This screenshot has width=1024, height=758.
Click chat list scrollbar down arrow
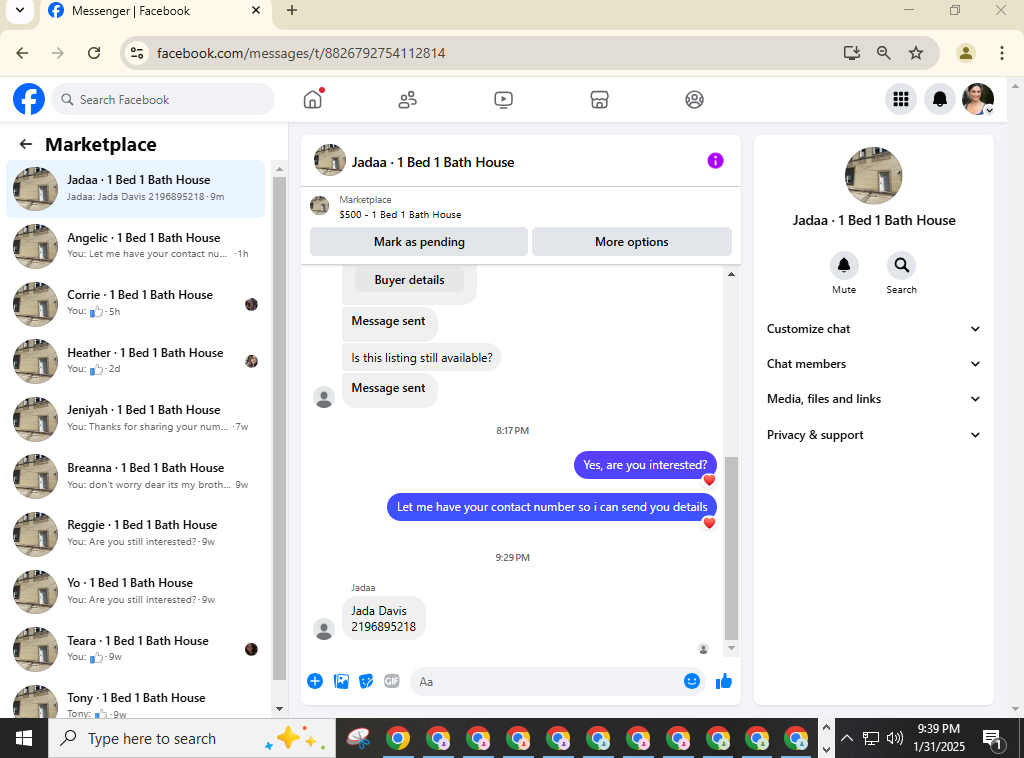pos(280,708)
